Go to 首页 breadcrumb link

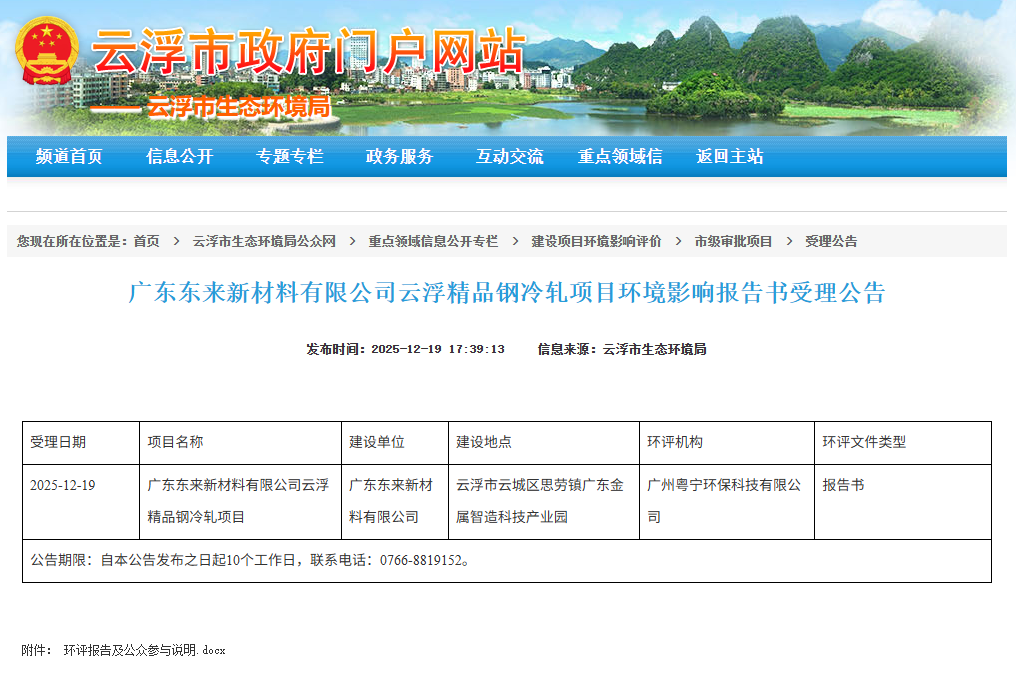click(146, 241)
